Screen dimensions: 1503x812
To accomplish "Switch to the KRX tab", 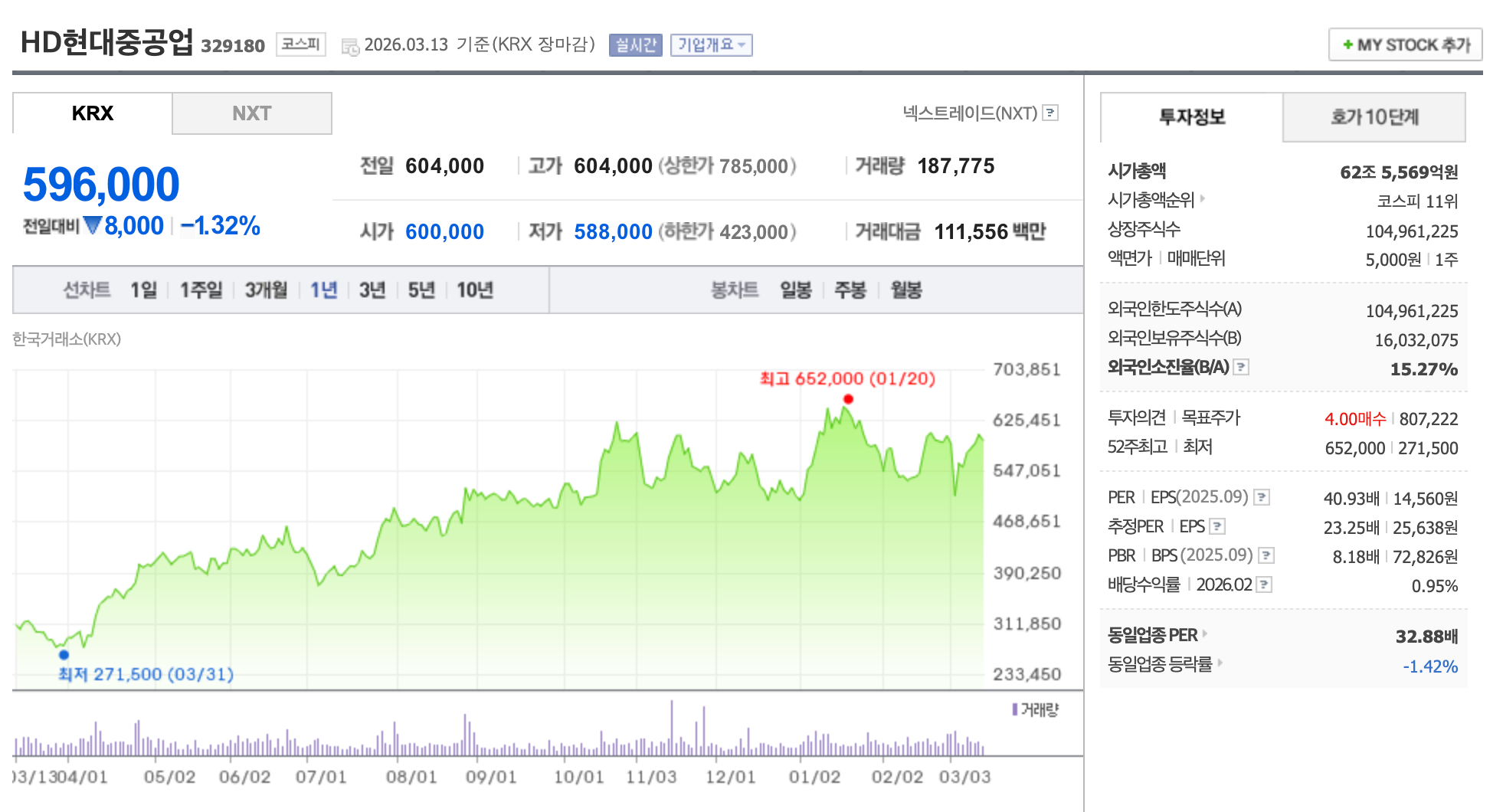I will tap(92, 113).
